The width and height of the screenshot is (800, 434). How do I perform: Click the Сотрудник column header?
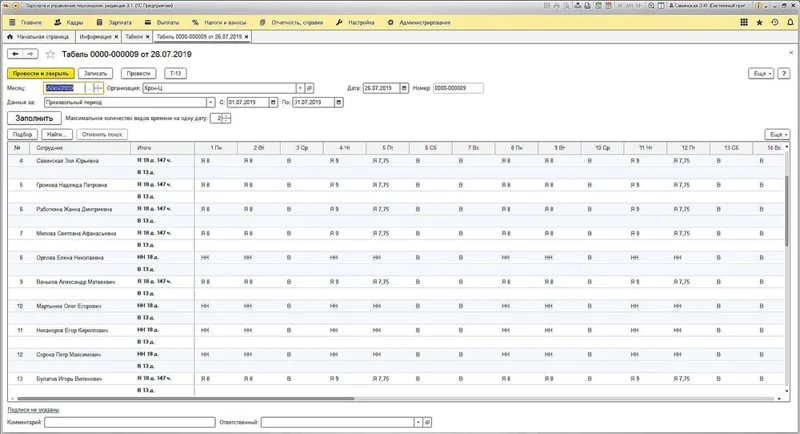point(80,148)
